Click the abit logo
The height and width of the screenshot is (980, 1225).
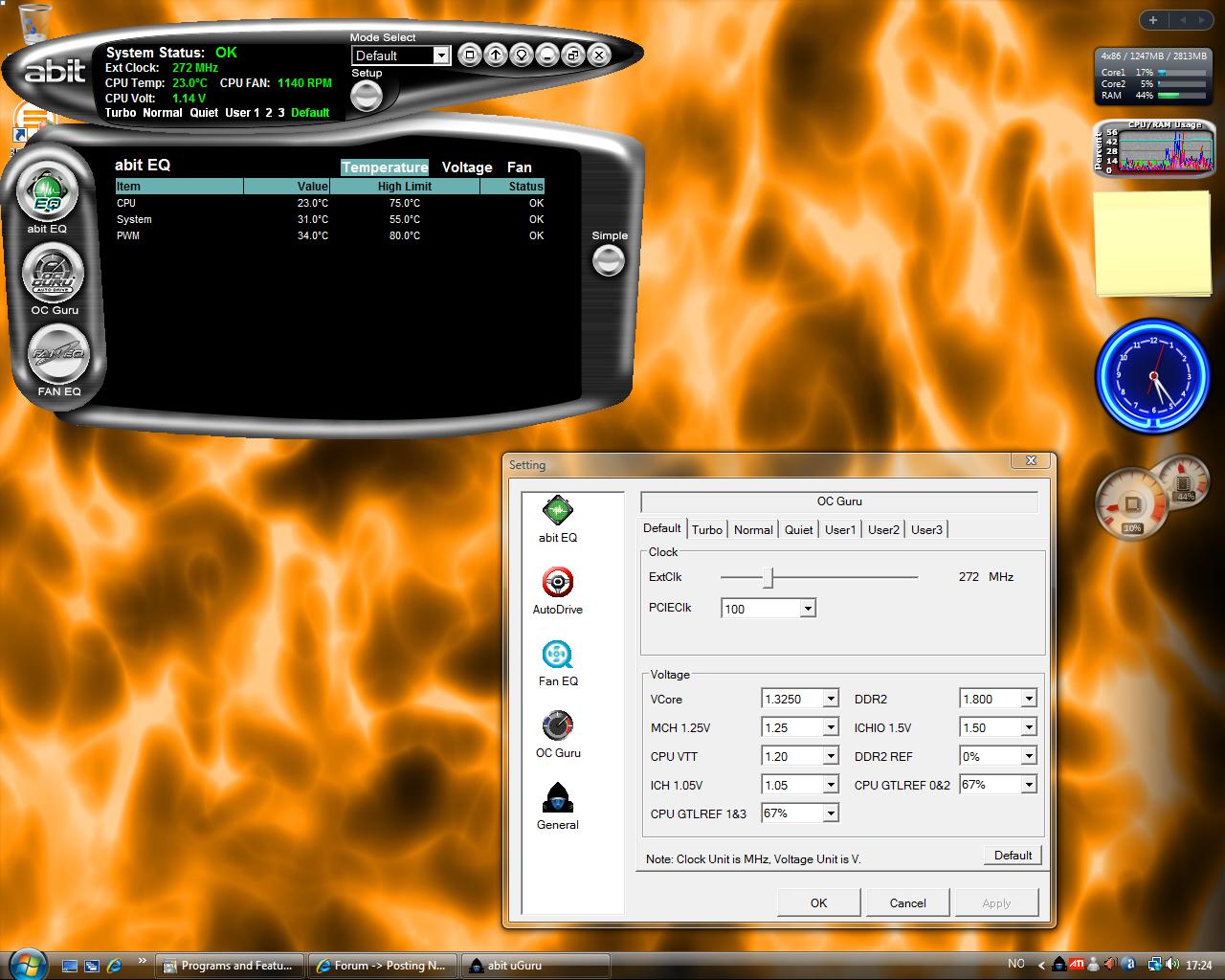(55, 71)
